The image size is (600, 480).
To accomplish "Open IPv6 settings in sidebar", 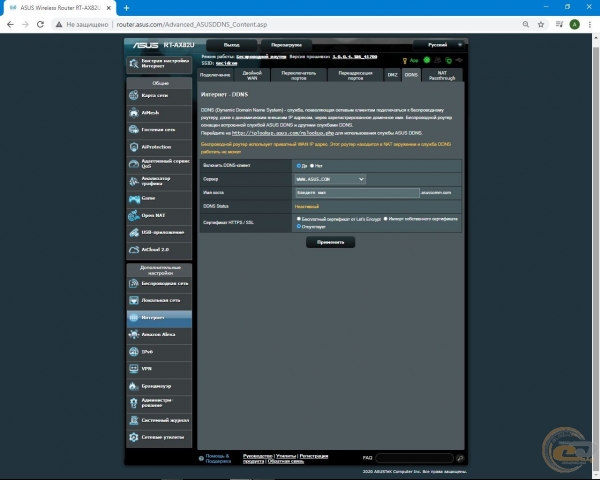I will 159,352.
